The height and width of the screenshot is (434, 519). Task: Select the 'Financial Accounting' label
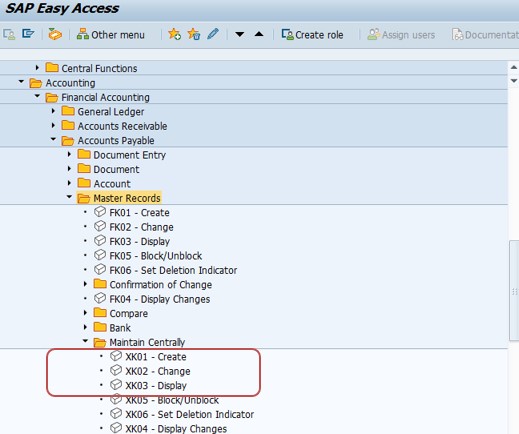tap(105, 97)
